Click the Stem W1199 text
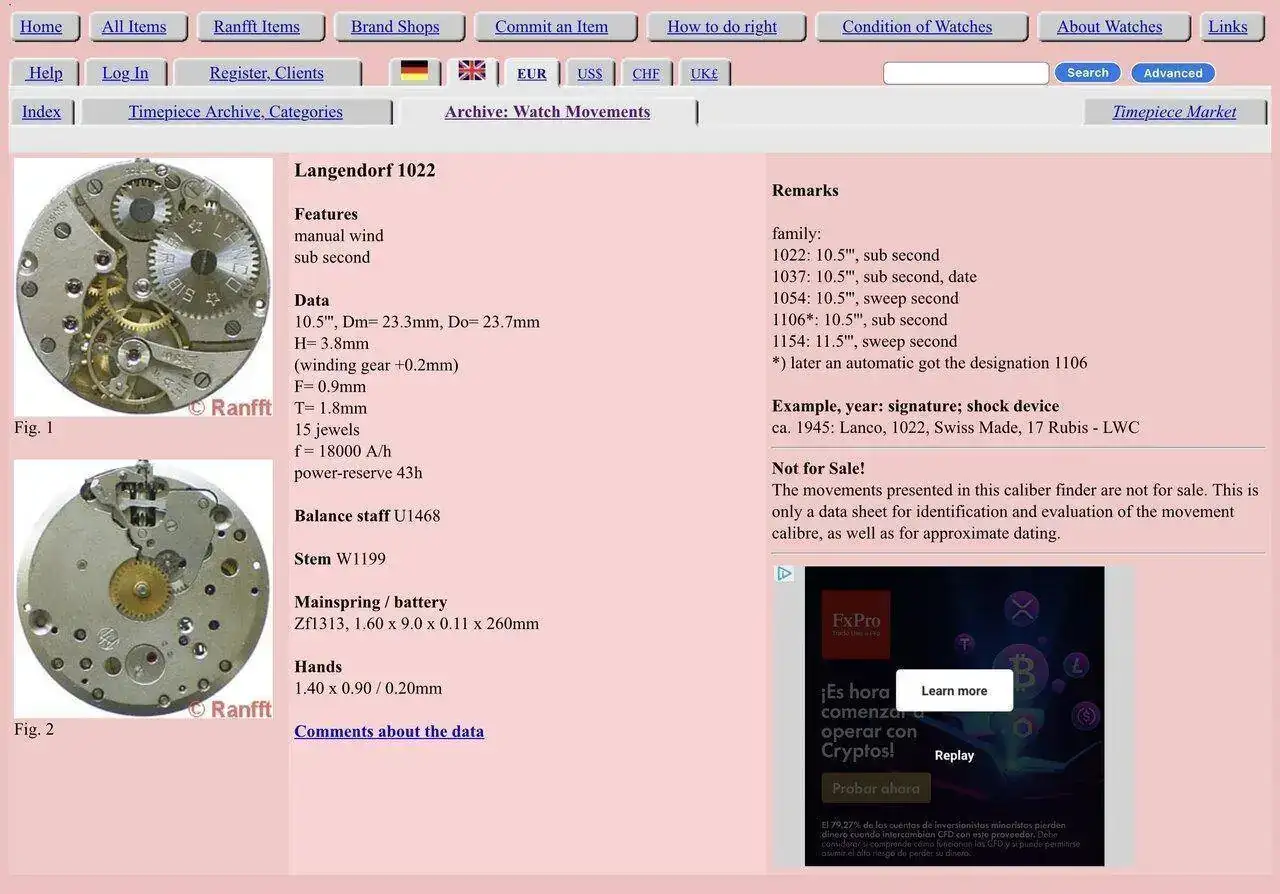The height and width of the screenshot is (894, 1280). point(340,559)
